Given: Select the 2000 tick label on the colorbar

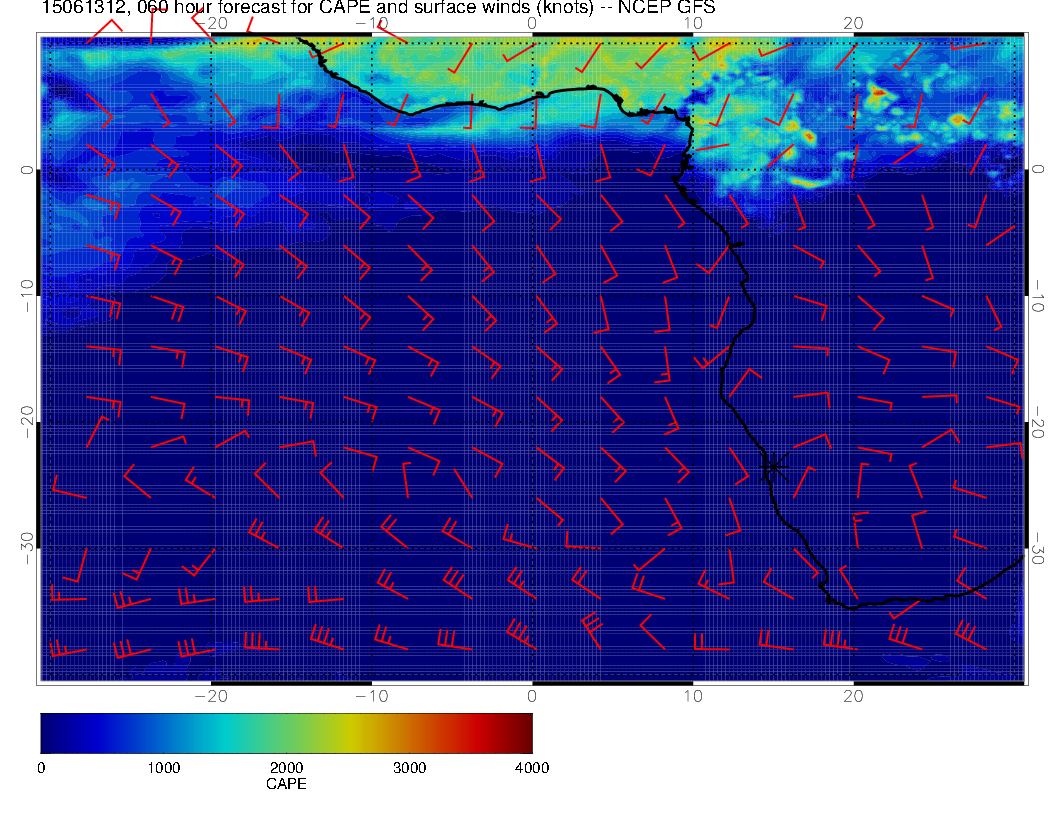Looking at the screenshot, I should [286, 768].
